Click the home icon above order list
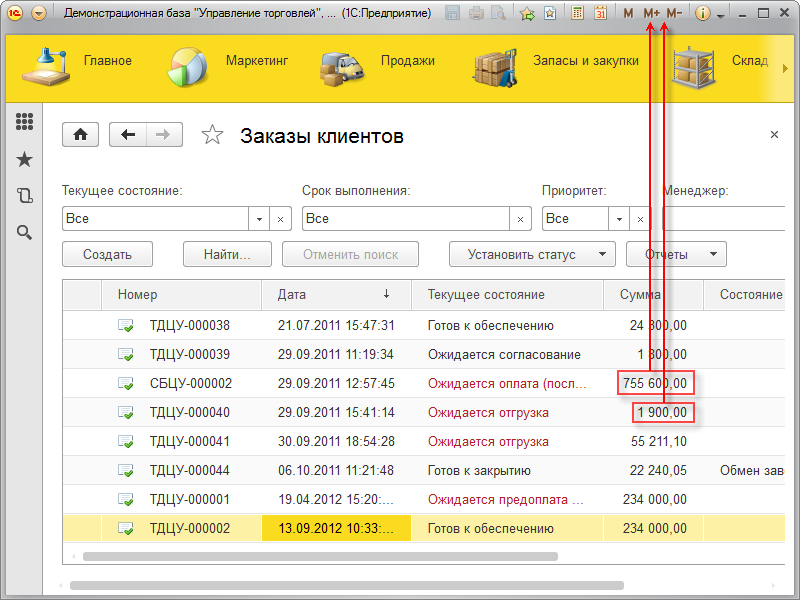Image resolution: width=800 pixels, height=600 pixels. pyautogui.click(x=80, y=134)
